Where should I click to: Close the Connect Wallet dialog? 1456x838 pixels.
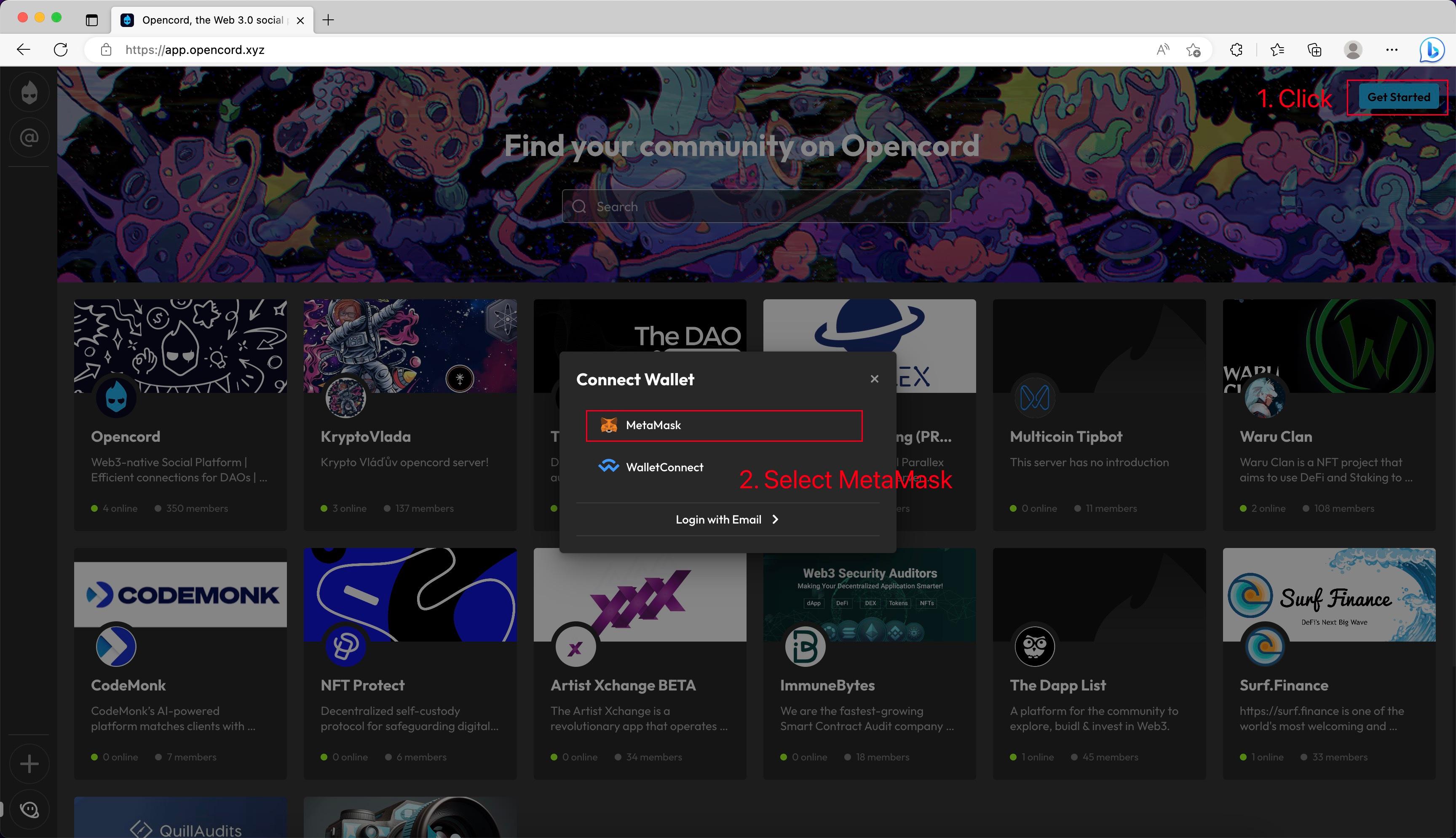coord(874,379)
